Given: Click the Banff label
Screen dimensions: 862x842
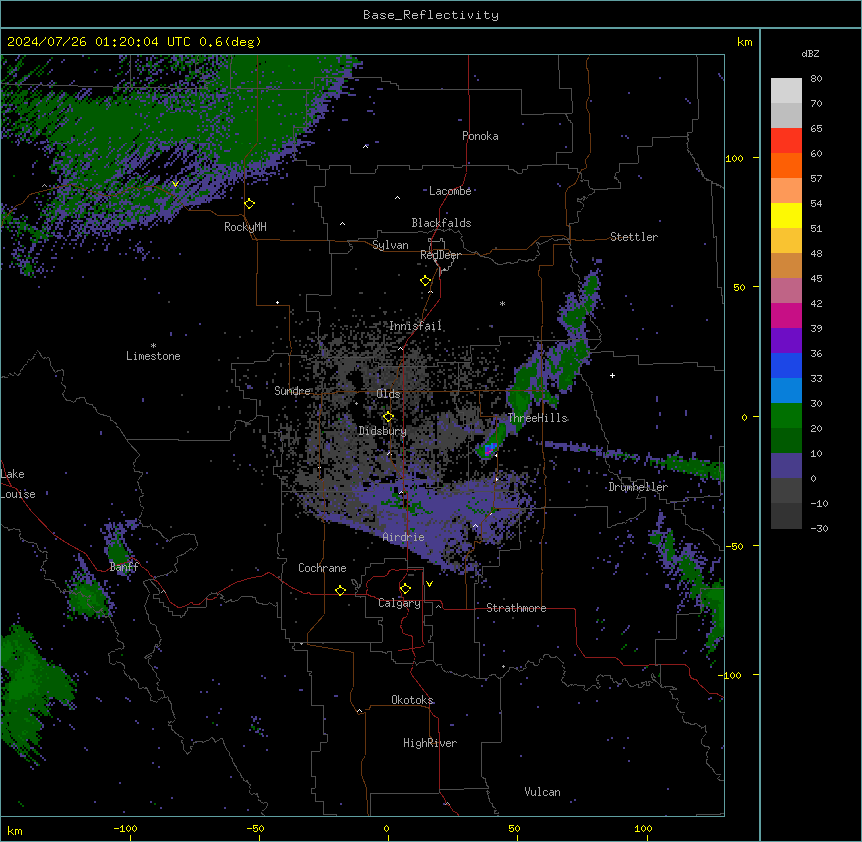Looking at the screenshot, I should click(x=124, y=567).
